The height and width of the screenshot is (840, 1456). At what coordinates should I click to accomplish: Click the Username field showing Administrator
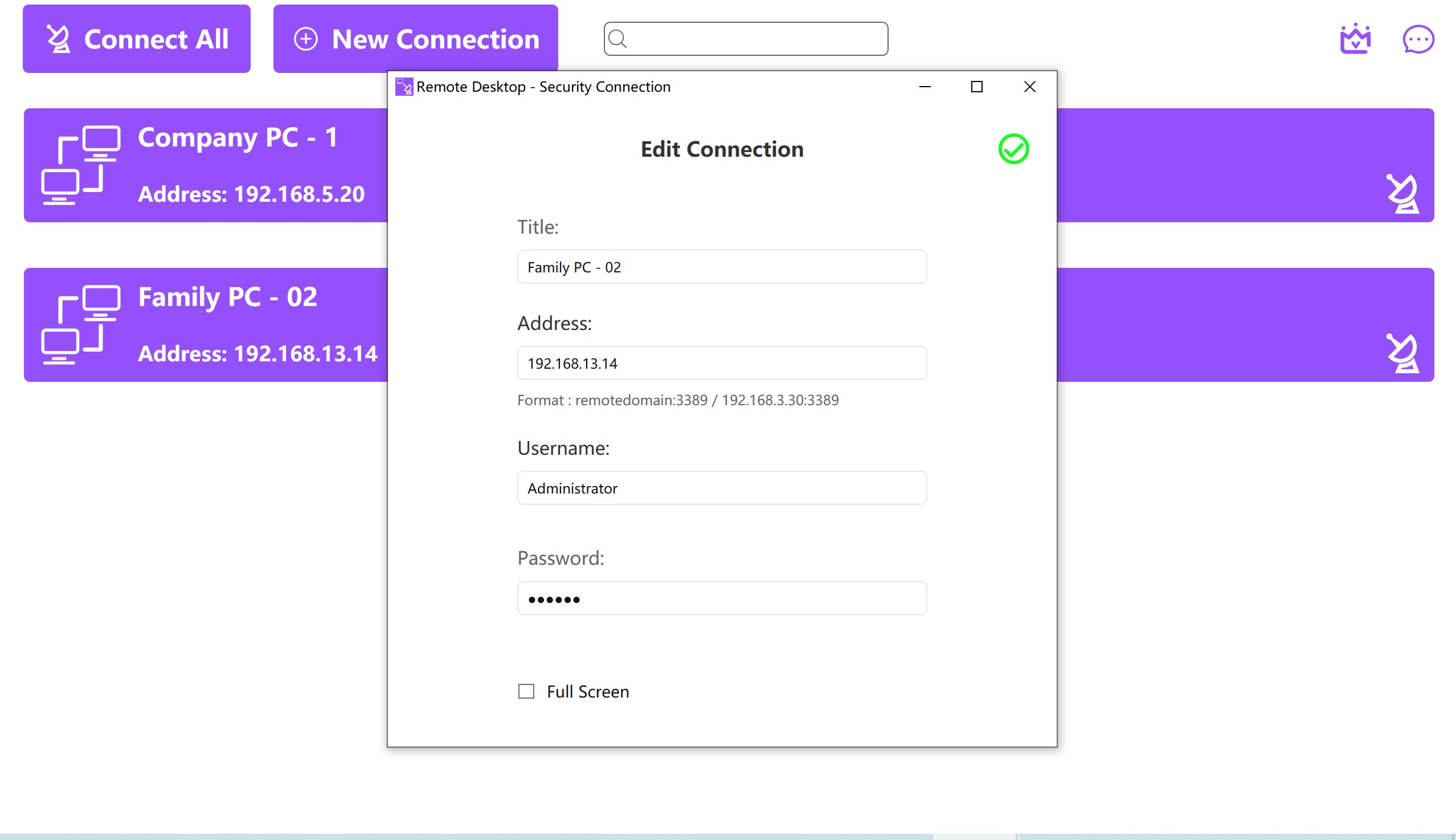[721, 487]
